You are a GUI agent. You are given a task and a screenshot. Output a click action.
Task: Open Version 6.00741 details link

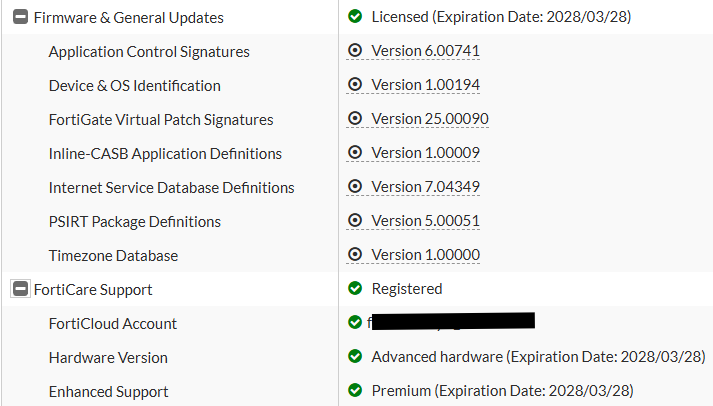pyautogui.click(x=425, y=51)
